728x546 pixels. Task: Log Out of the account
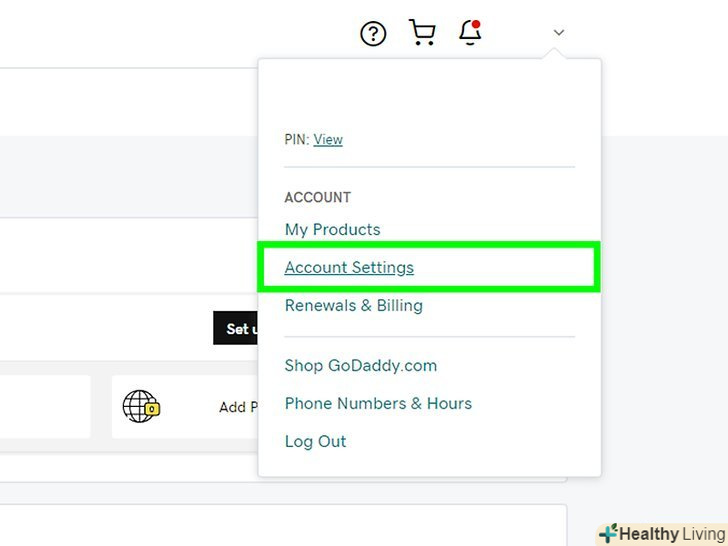click(315, 442)
